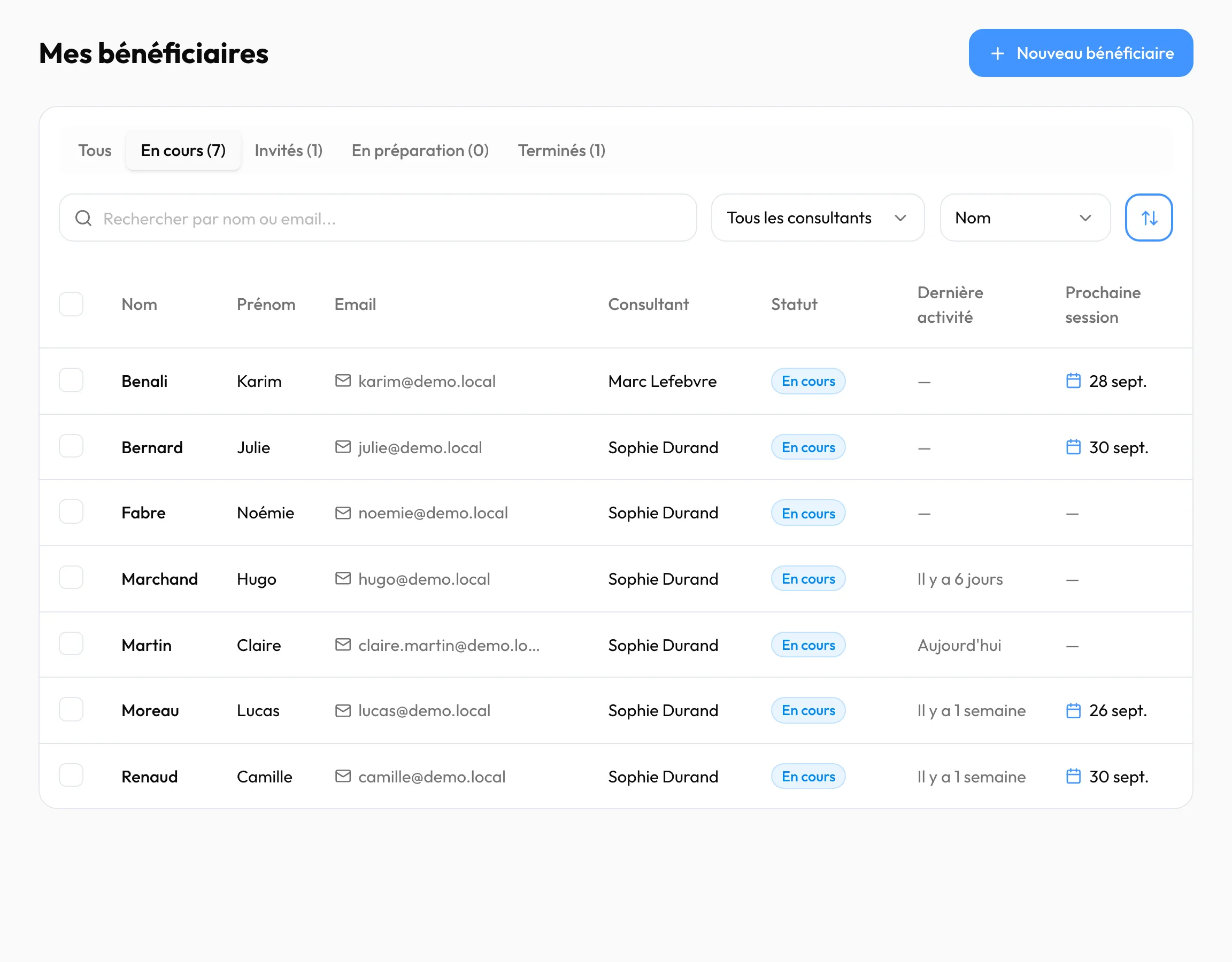Open the Nom sort-by dropdown
This screenshot has width=1232, height=962.
[x=1025, y=218]
